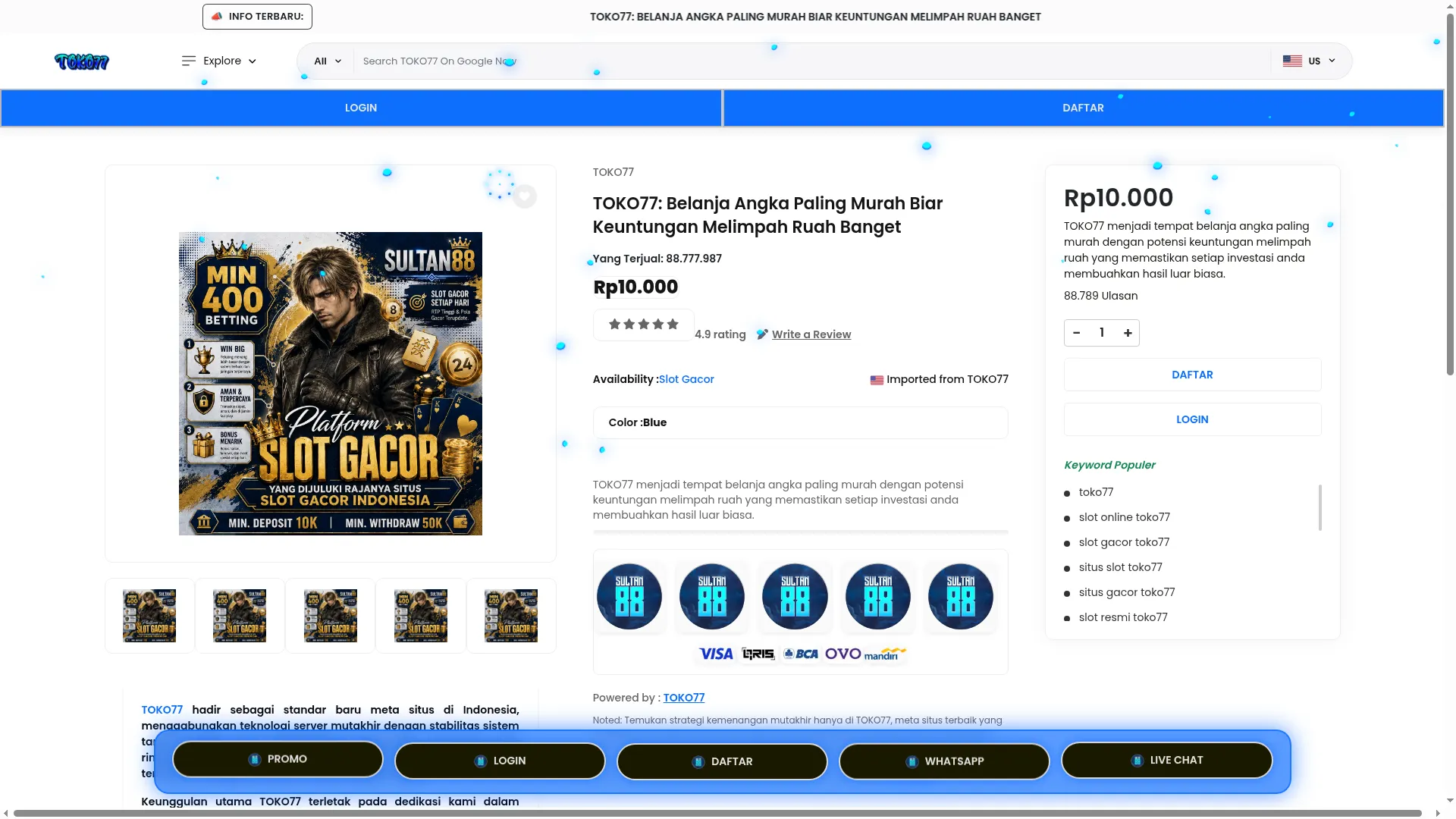Open the Powered by TOKO77 link

coord(683,698)
